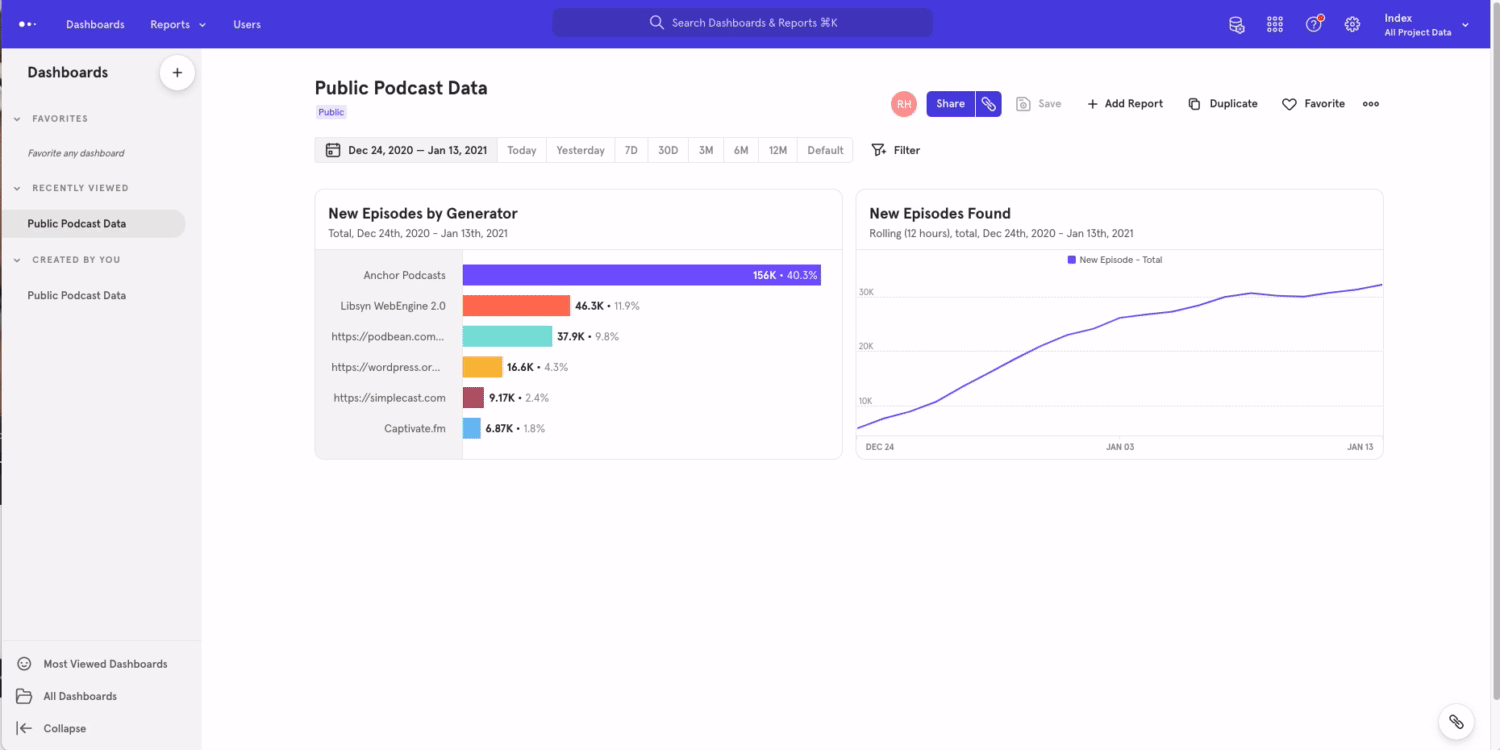Favorite this dashboard with the heart toggle
Image resolution: width=1500 pixels, height=750 pixels.
coord(1313,104)
